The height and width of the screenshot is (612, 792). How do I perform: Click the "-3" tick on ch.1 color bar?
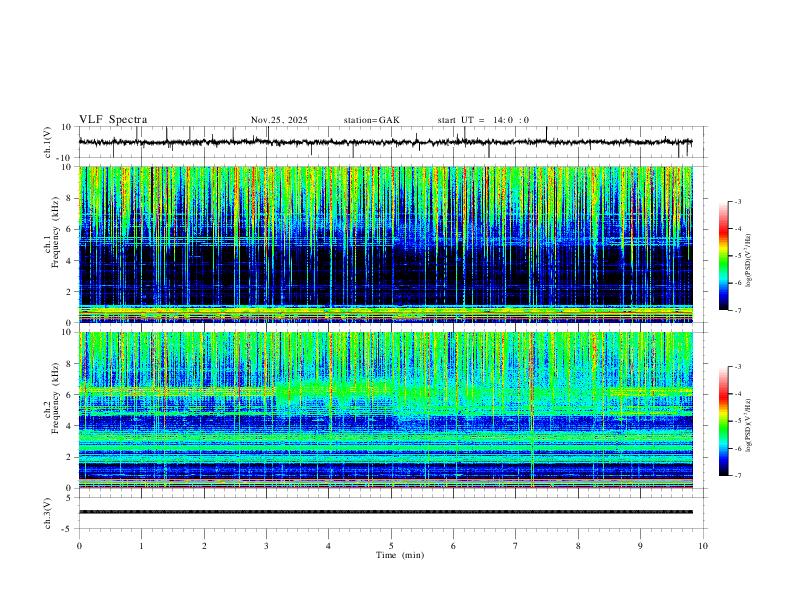tap(738, 201)
